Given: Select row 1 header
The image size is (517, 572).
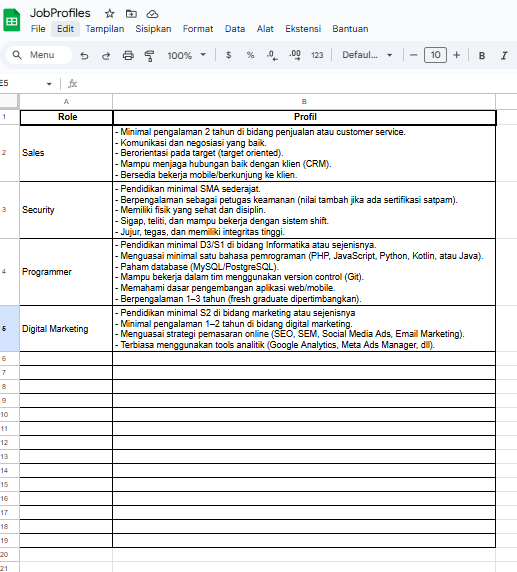Looking at the screenshot, I should click(9, 117).
